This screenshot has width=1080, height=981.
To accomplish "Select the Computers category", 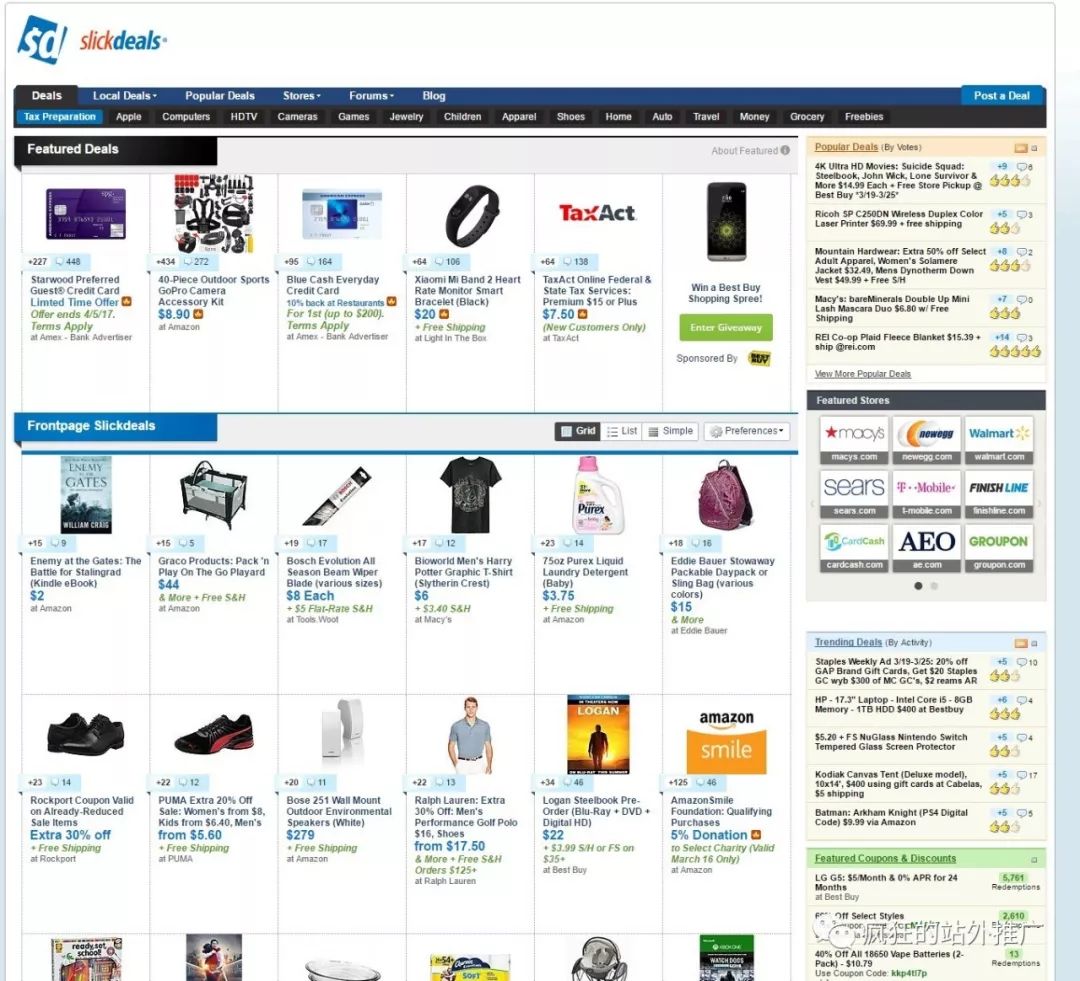I will click(186, 117).
